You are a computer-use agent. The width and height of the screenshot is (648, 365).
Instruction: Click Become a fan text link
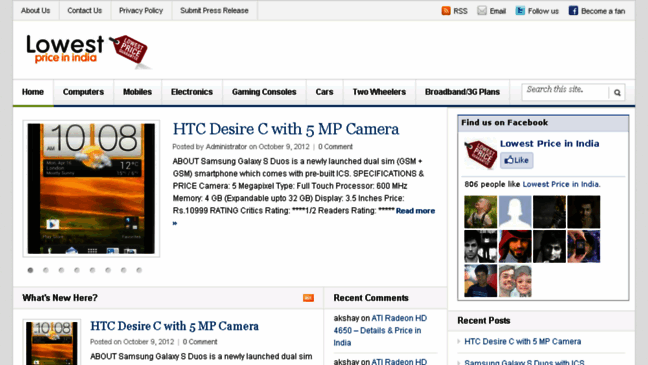(603, 11)
